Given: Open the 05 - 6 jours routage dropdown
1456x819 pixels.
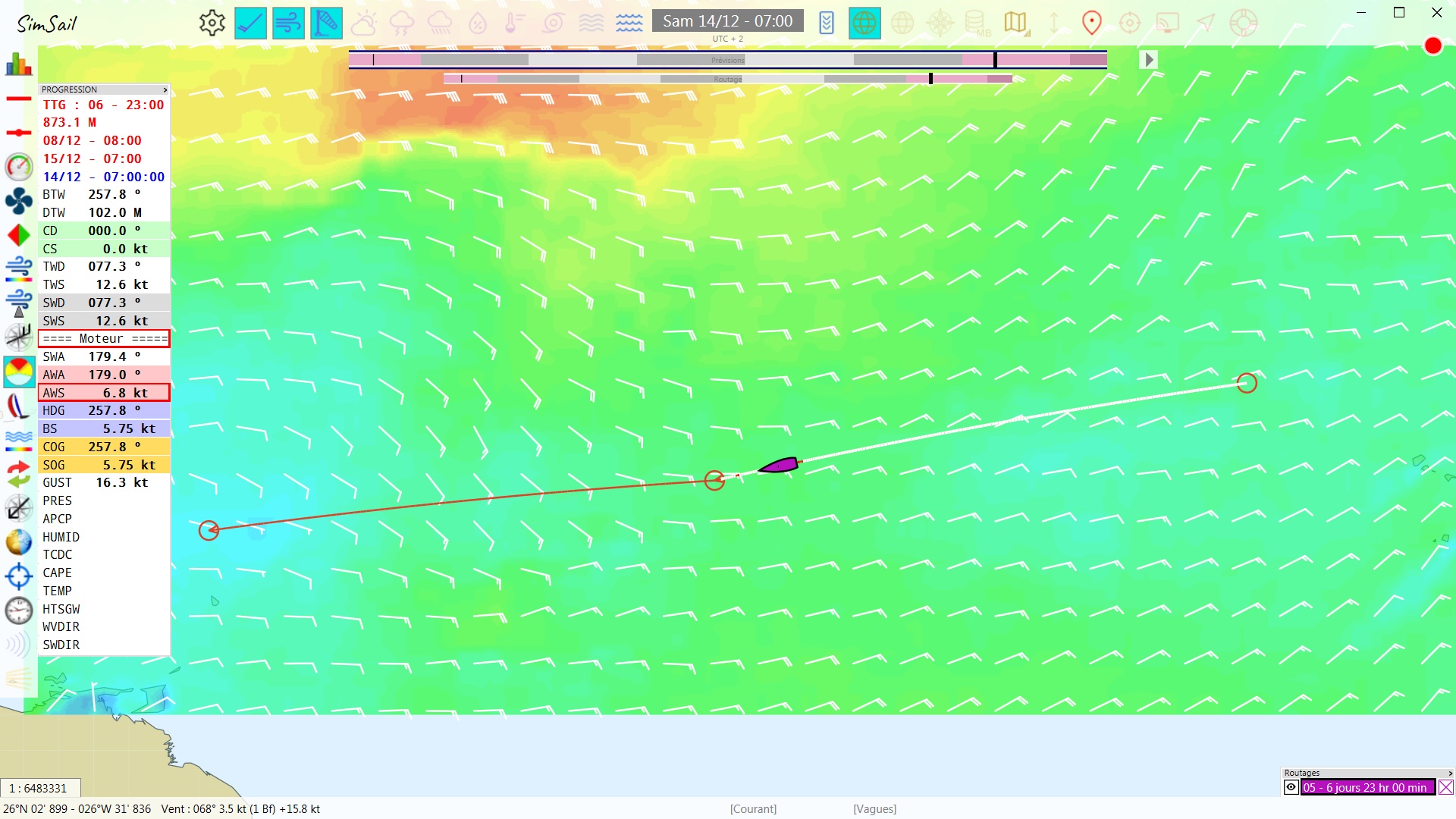Looking at the screenshot, I should point(1367,788).
